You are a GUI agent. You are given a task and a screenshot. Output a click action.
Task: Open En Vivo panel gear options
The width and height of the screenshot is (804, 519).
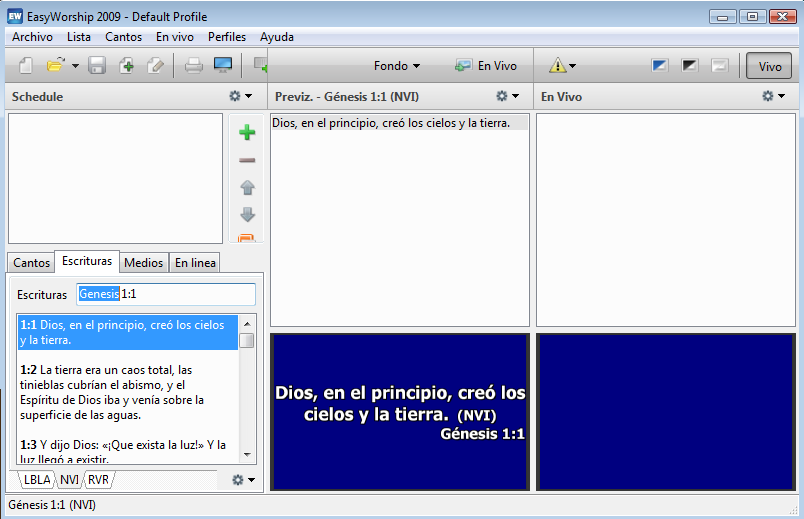(774, 96)
